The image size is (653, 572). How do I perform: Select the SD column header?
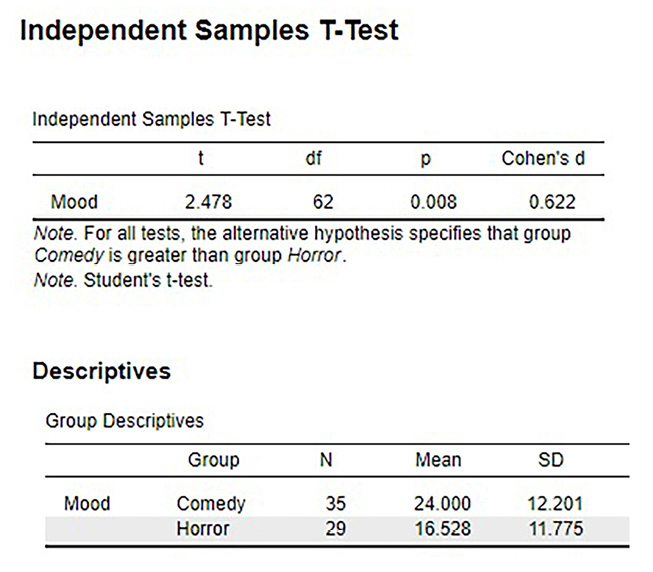(551, 460)
